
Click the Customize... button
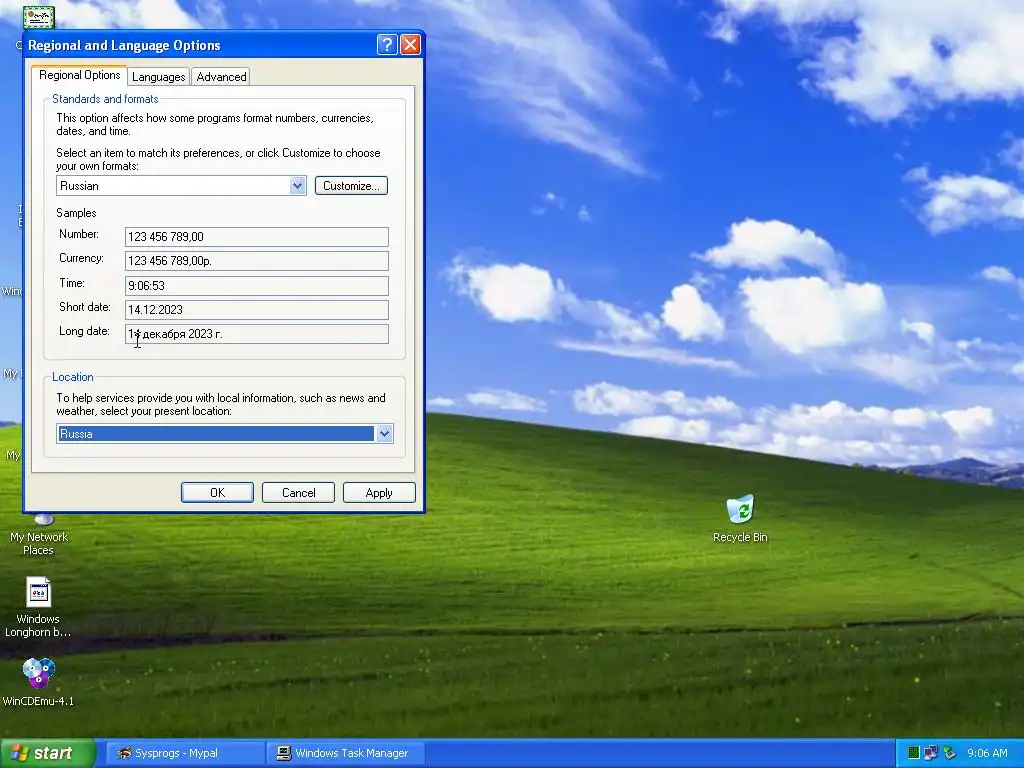click(351, 185)
